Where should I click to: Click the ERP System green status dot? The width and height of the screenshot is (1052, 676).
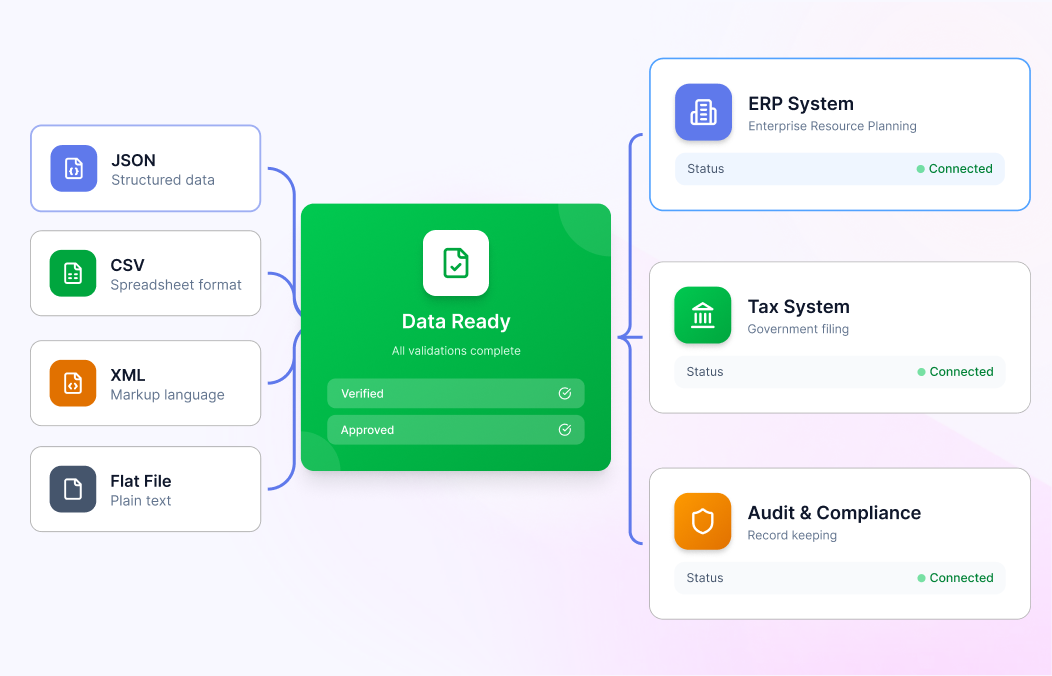(x=920, y=169)
